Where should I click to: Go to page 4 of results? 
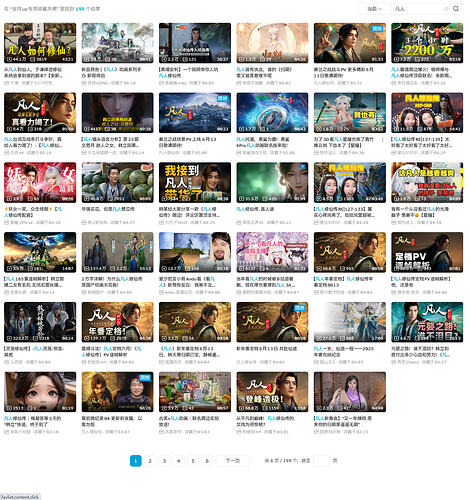[179, 461]
